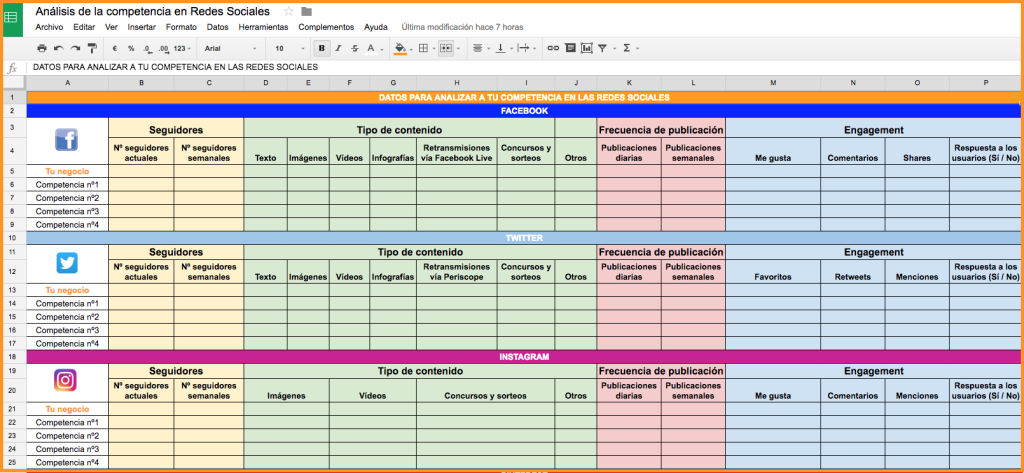This screenshot has height=473, width=1024.
Task: Open fill color picker
Action: click(x=401, y=48)
